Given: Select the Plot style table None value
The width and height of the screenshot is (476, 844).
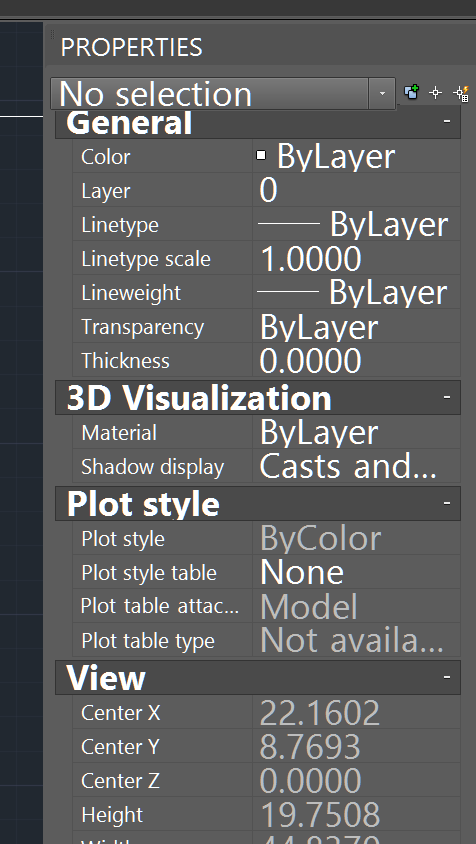Looking at the screenshot, I should pos(356,572).
